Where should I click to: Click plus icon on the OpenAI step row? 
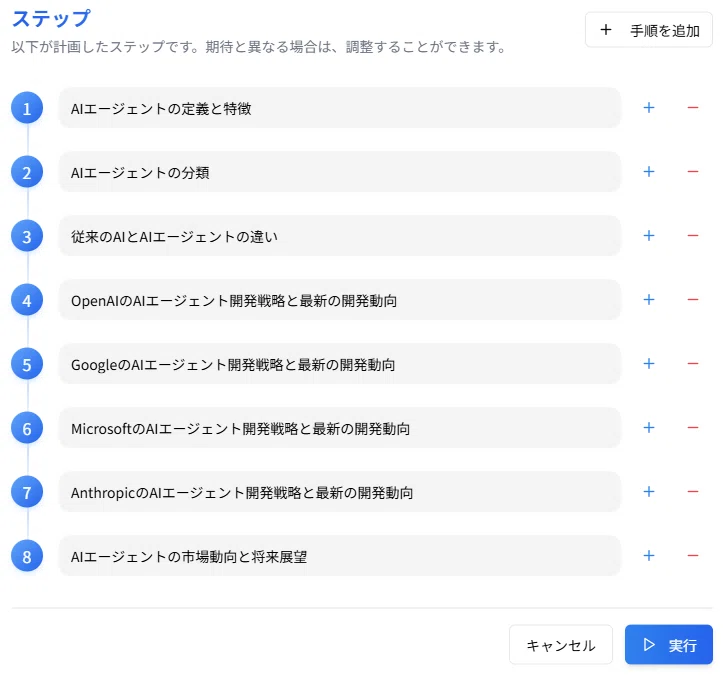649,300
